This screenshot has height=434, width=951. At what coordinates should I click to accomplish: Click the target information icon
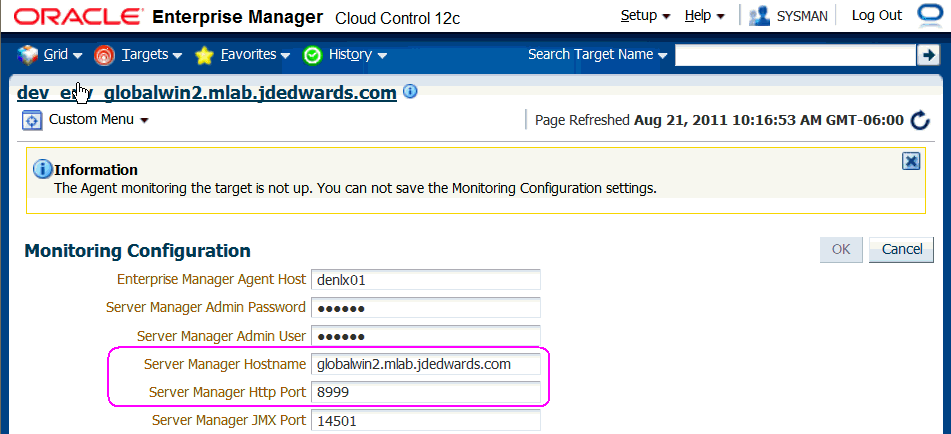click(x=410, y=92)
